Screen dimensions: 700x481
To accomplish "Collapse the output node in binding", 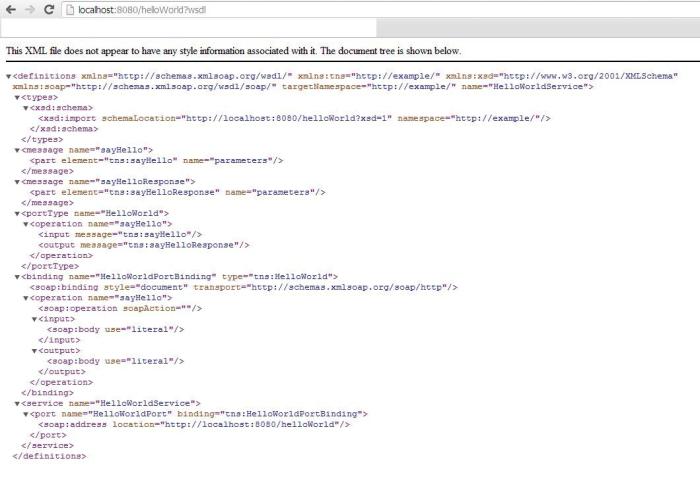I will point(33,350).
